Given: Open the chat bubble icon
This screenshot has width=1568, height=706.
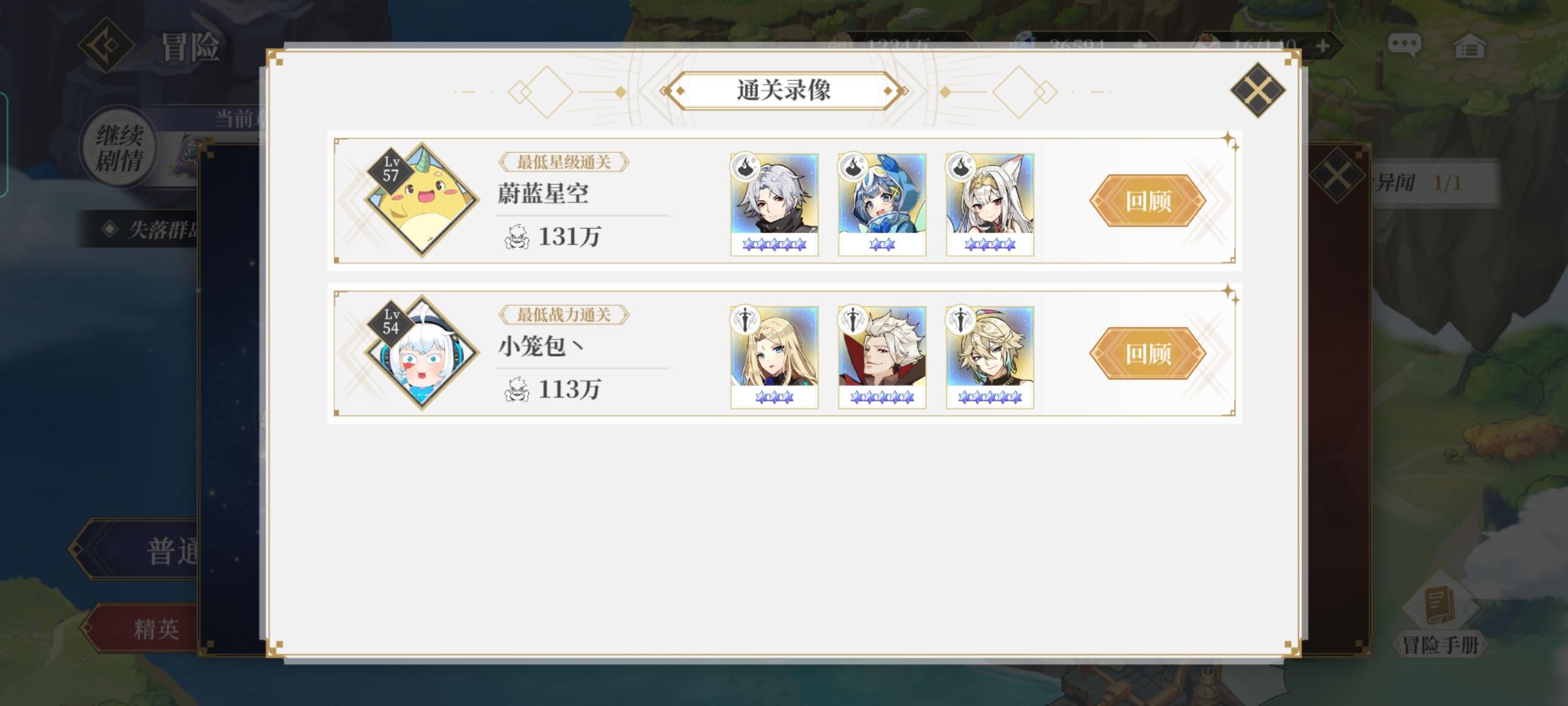Looking at the screenshot, I should (x=1404, y=46).
